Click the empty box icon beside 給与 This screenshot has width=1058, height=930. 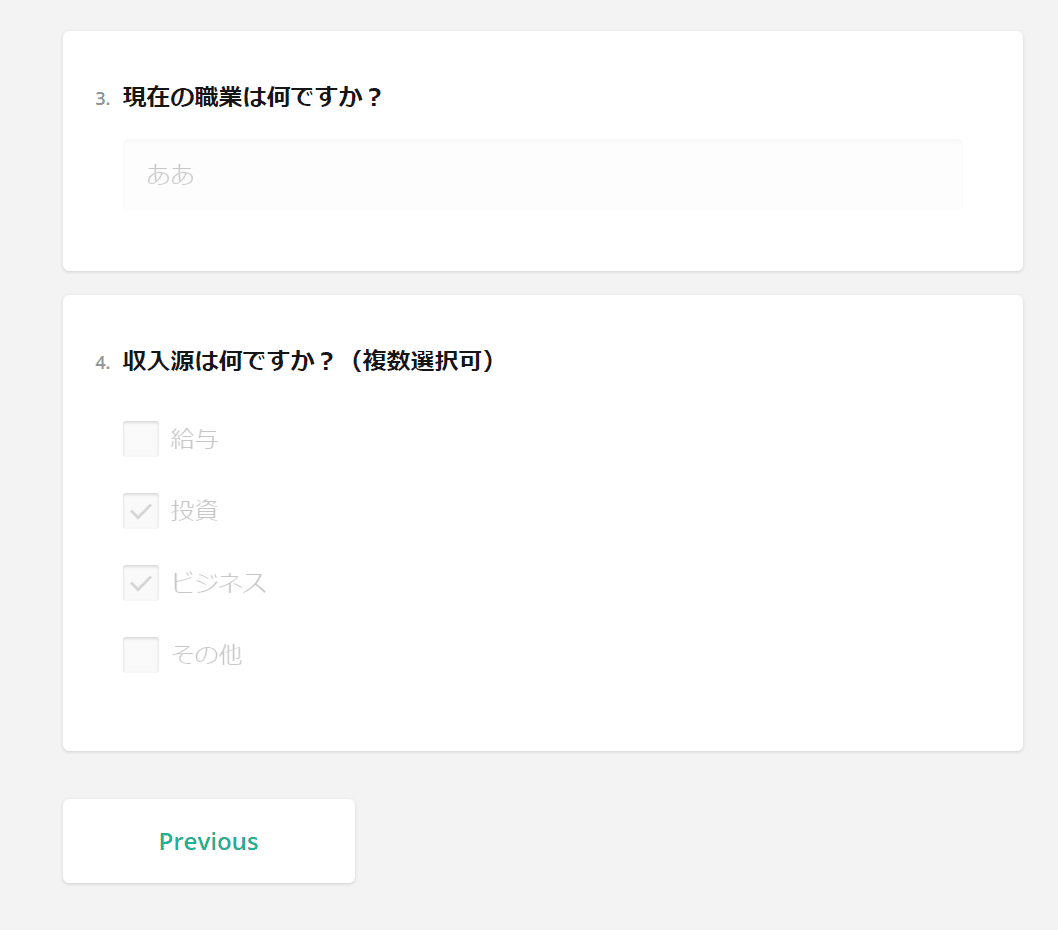[x=141, y=439]
